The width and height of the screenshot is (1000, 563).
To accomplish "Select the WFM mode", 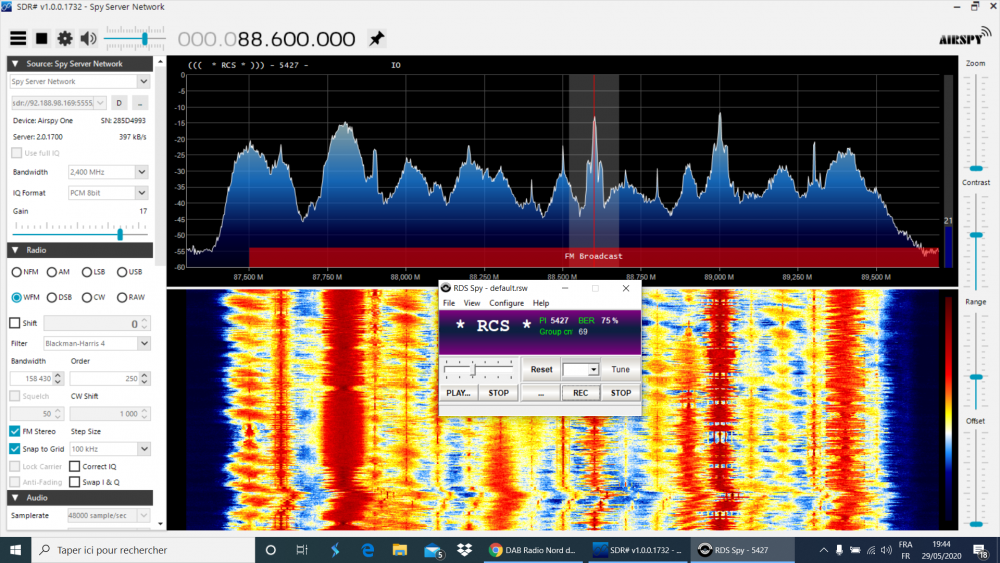I will (17, 298).
